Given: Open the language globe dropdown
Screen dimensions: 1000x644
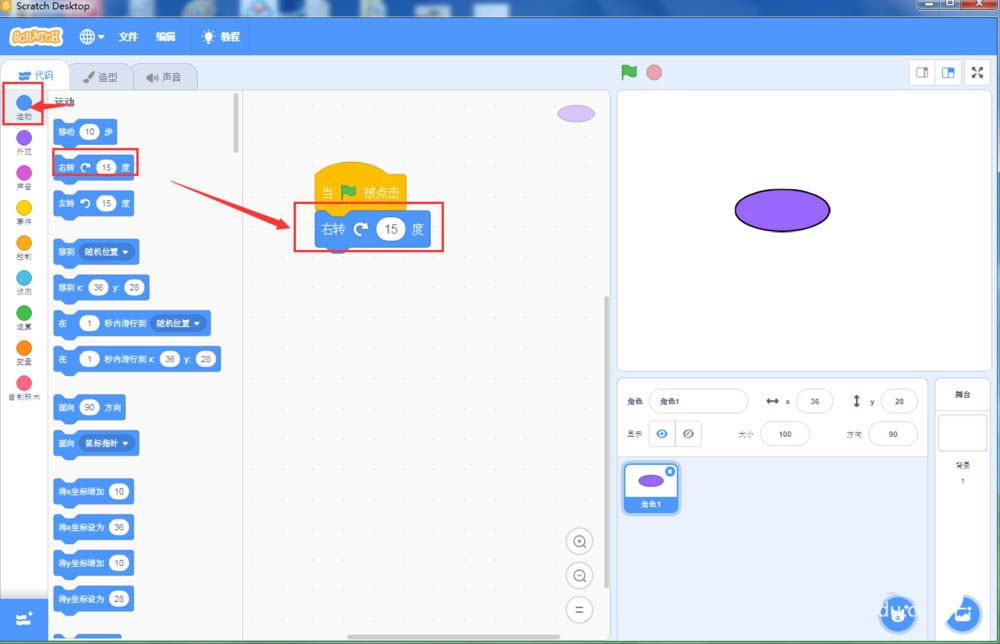Looking at the screenshot, I should (x=90, y=36).
